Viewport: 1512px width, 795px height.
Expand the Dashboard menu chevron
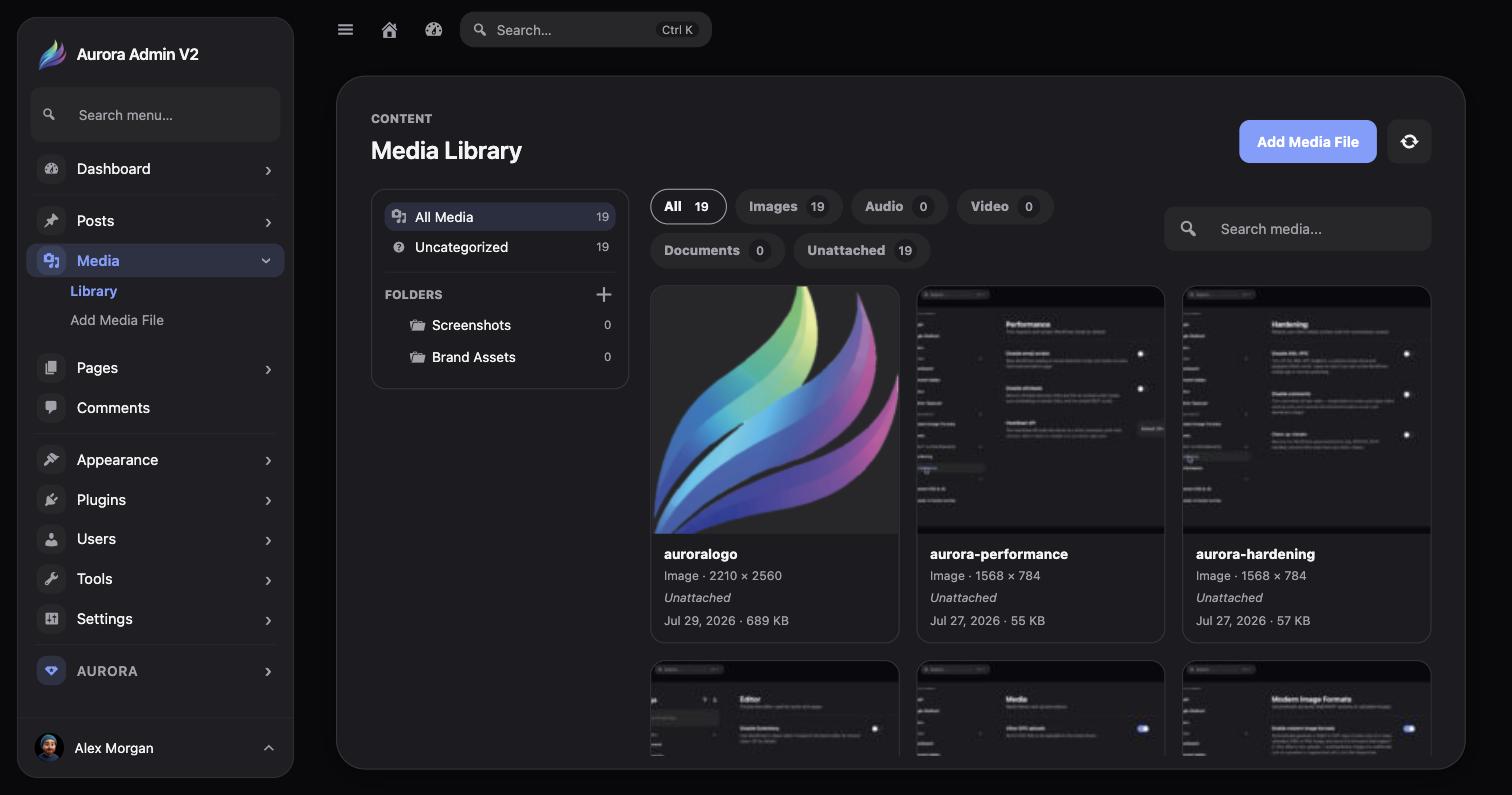click(268, 170)
